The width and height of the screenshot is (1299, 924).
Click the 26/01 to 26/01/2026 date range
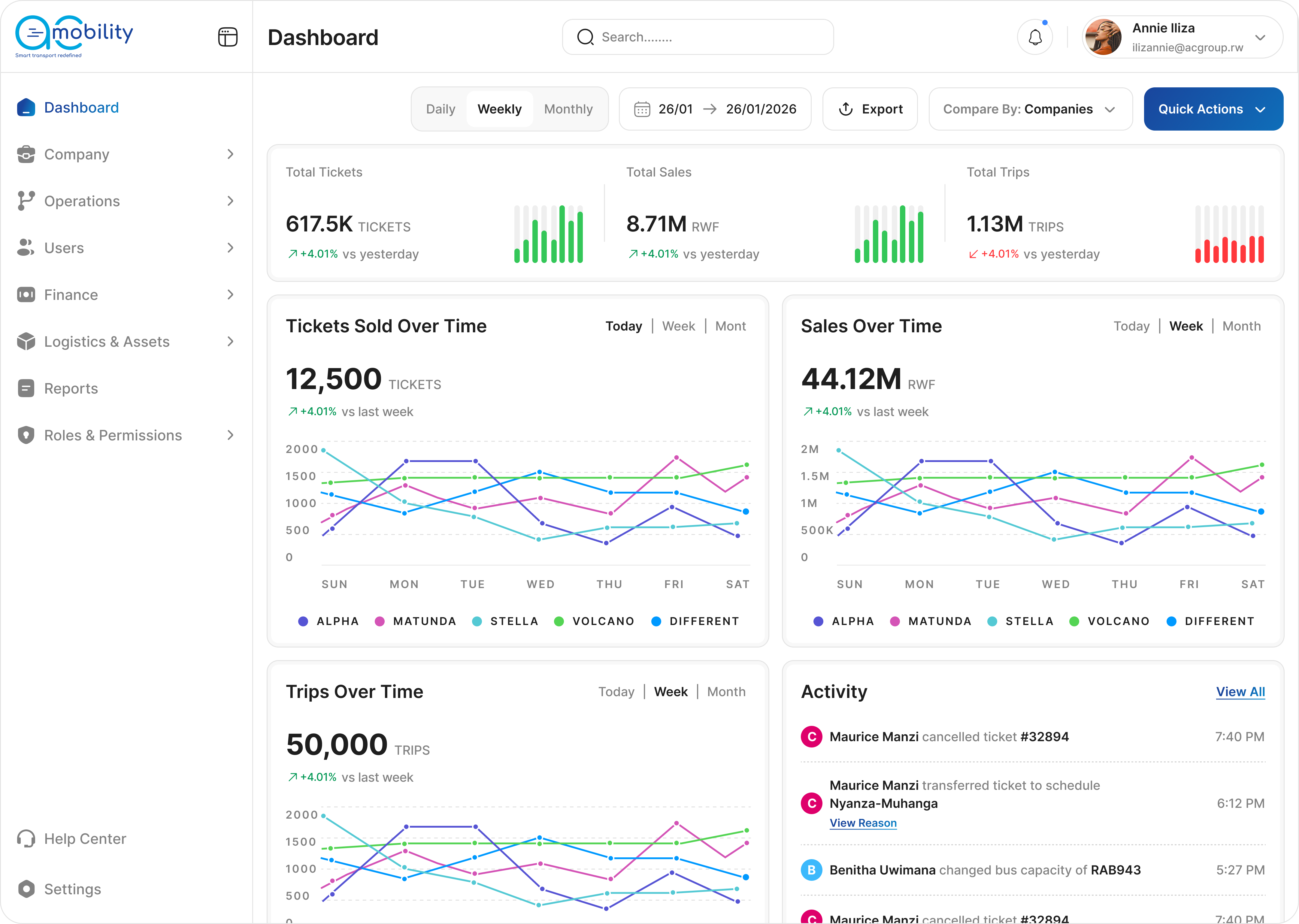point(715,109)
